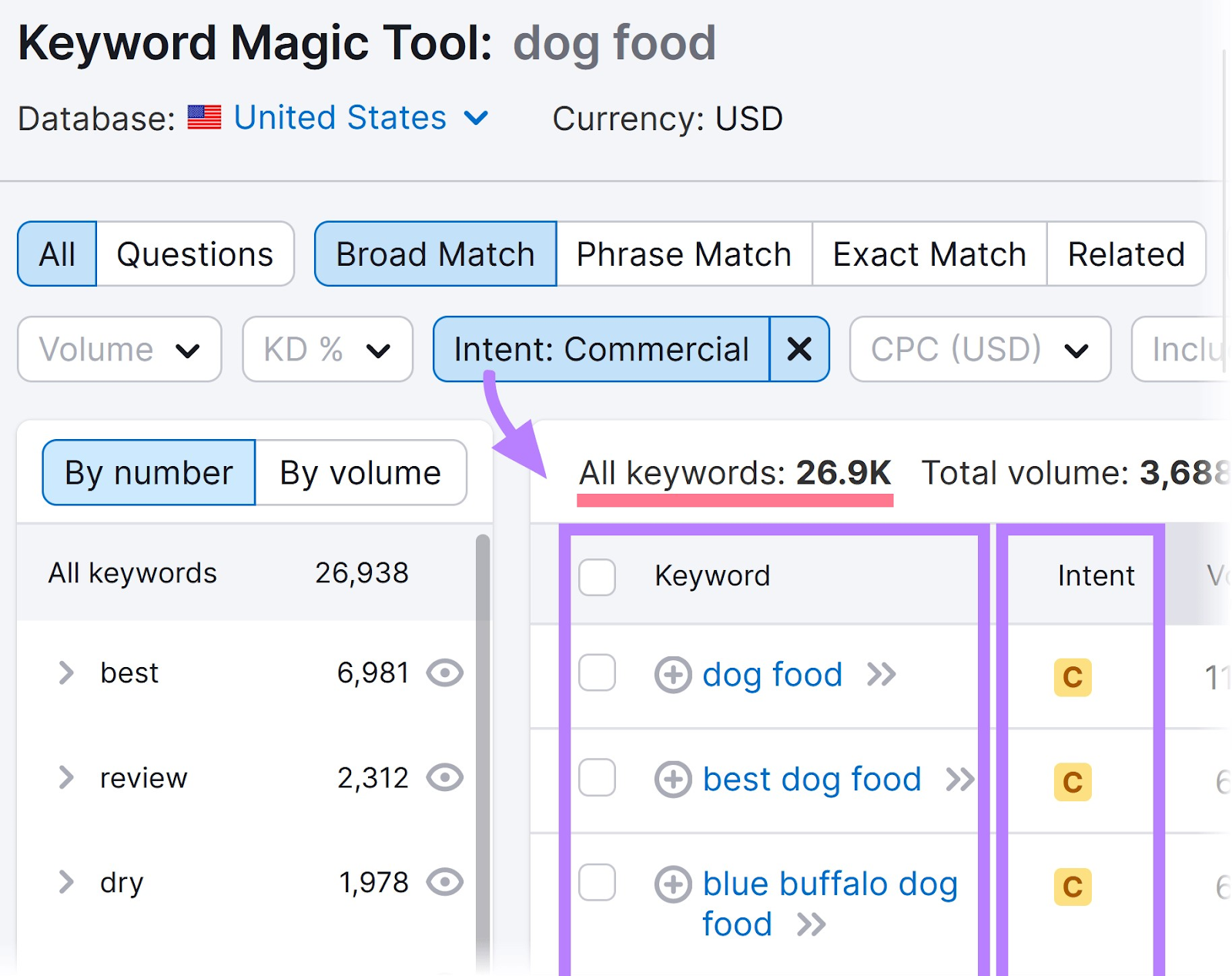Open the Volume filter dropdown

pos(119,350)
